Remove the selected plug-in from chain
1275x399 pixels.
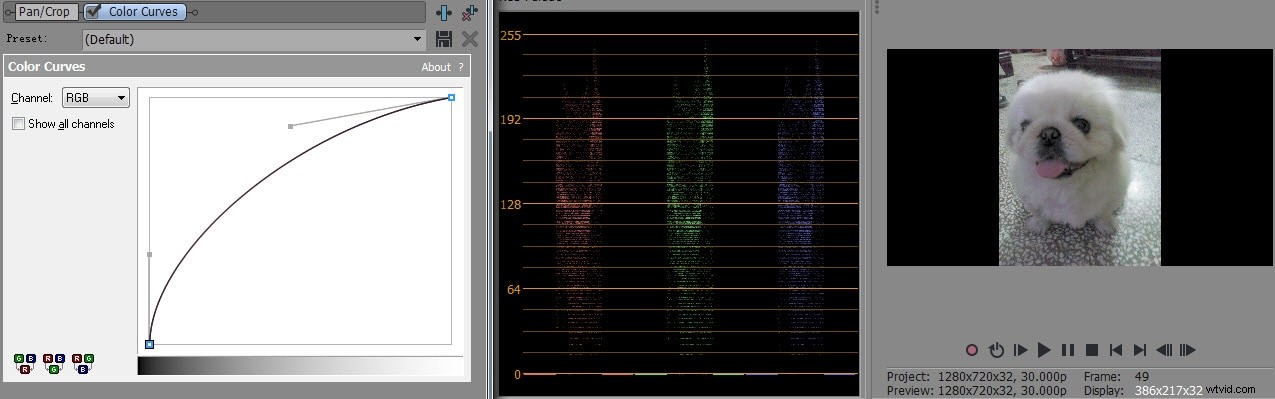click(470, 12)
